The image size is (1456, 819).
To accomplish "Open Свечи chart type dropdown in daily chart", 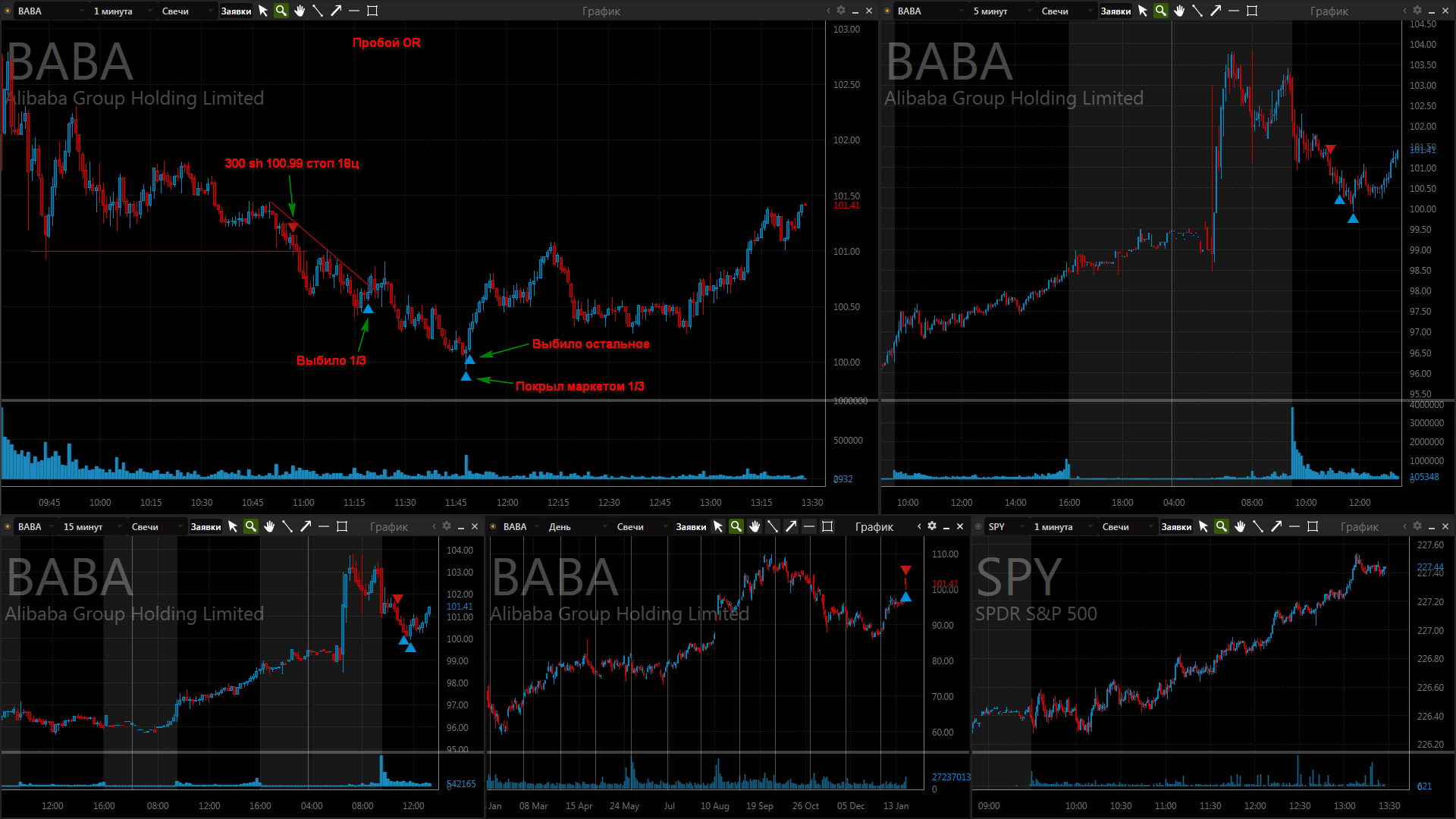I will (642, 527).
